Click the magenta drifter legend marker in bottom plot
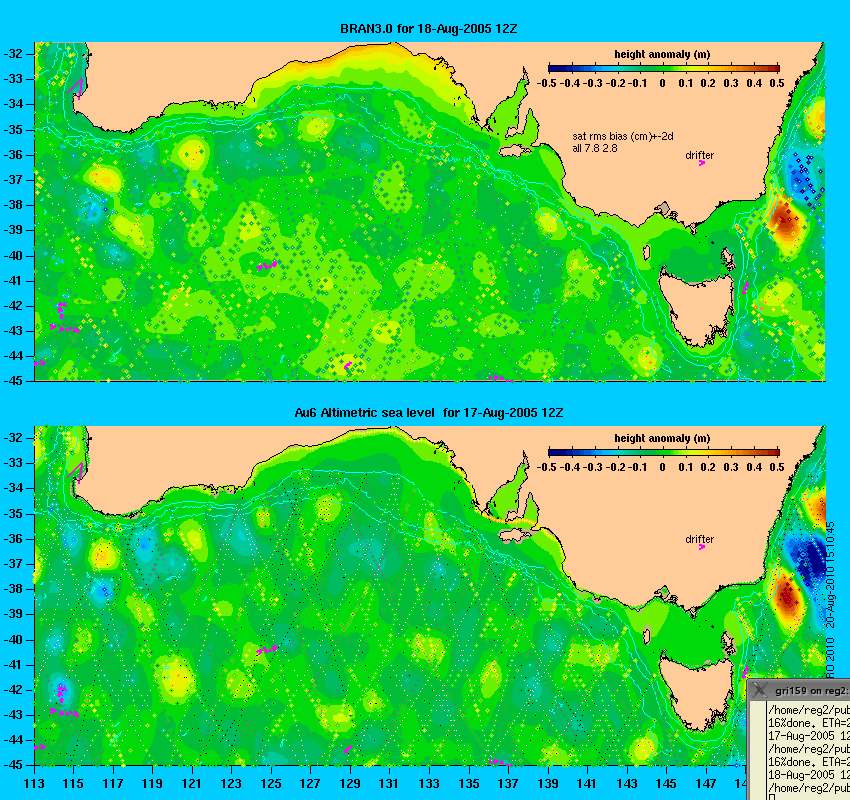The image size is (850, 800). [x=701, y=547]
